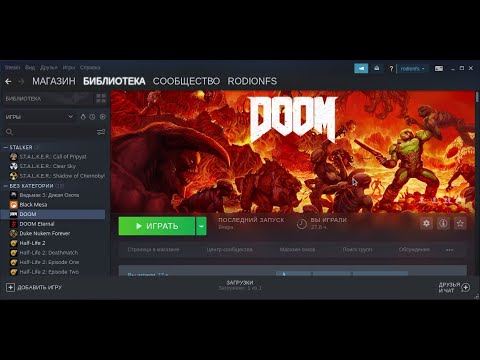
Task: Open DOOM information icon
Action: (443, 223)
